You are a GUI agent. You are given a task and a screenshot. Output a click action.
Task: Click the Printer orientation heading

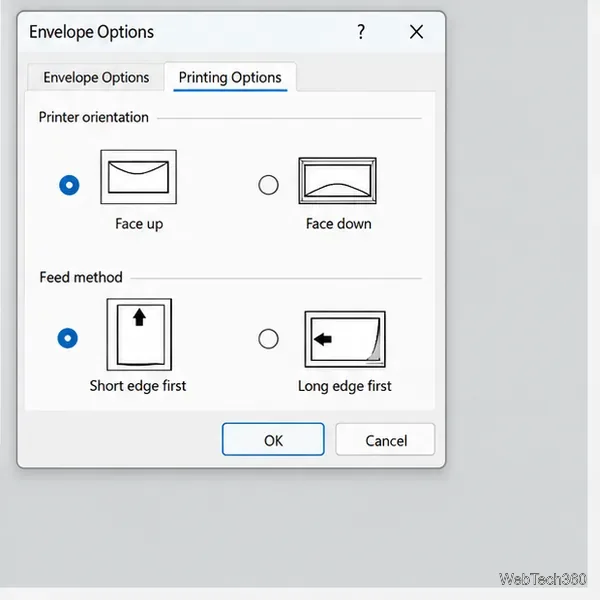(94, 117)
